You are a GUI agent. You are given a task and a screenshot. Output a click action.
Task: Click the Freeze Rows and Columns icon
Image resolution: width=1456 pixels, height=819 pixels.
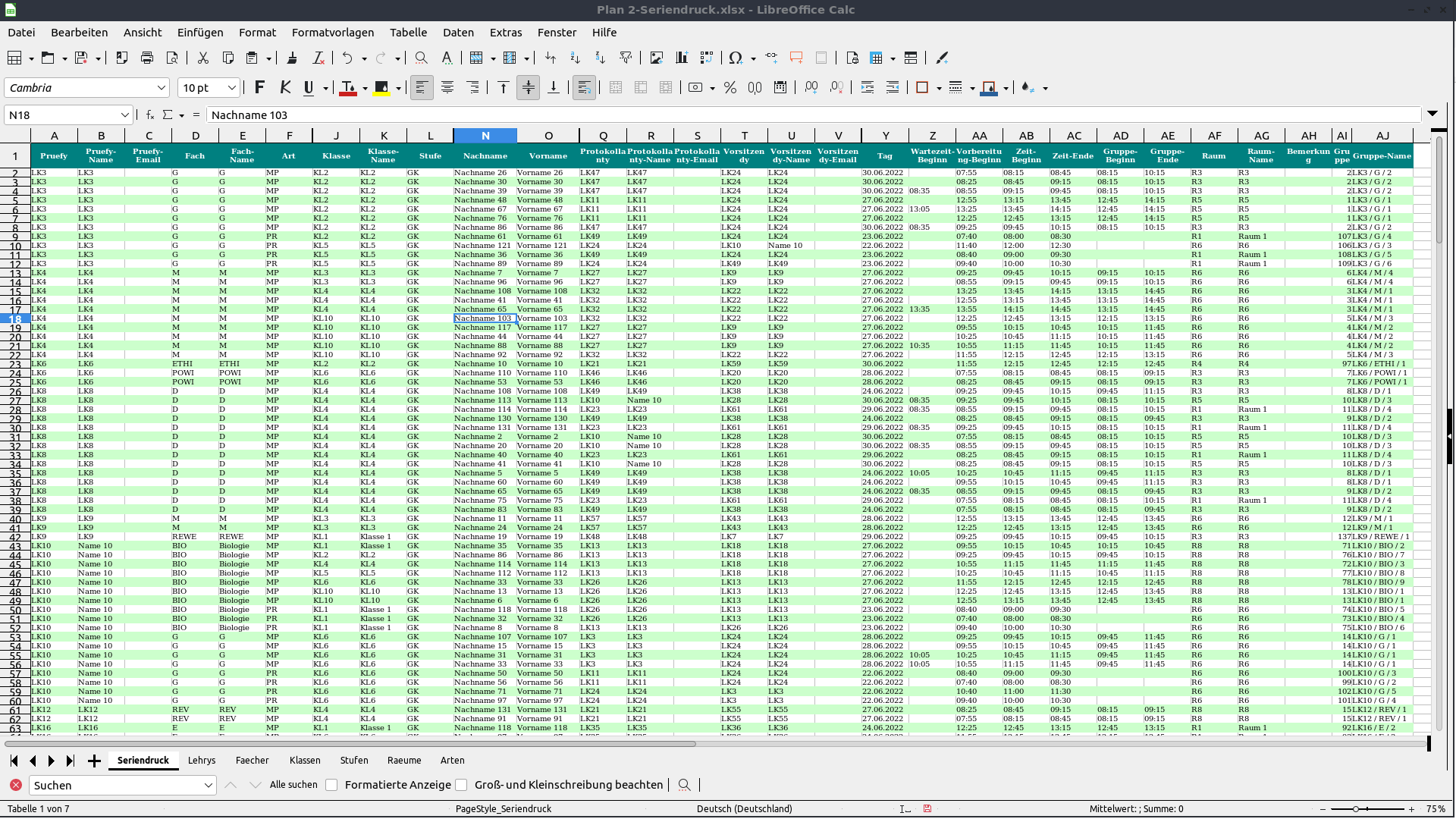(877, 58)
